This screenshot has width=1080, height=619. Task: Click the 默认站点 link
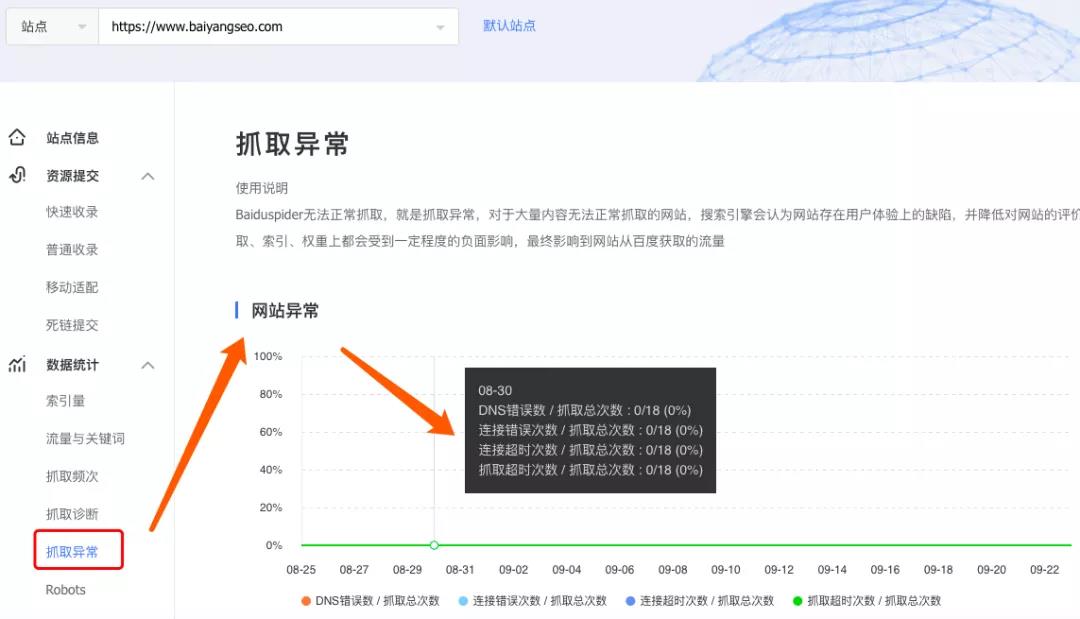pyautogui.click(x=509, y=26)
